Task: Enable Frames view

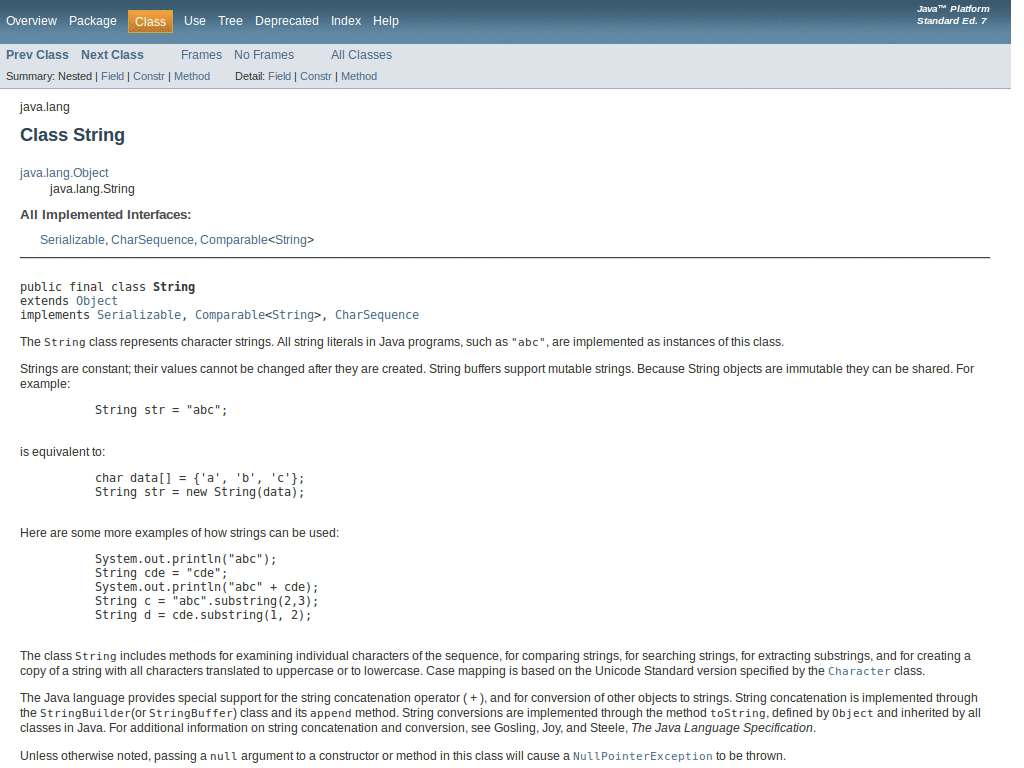Action: [x=201, y=55]
